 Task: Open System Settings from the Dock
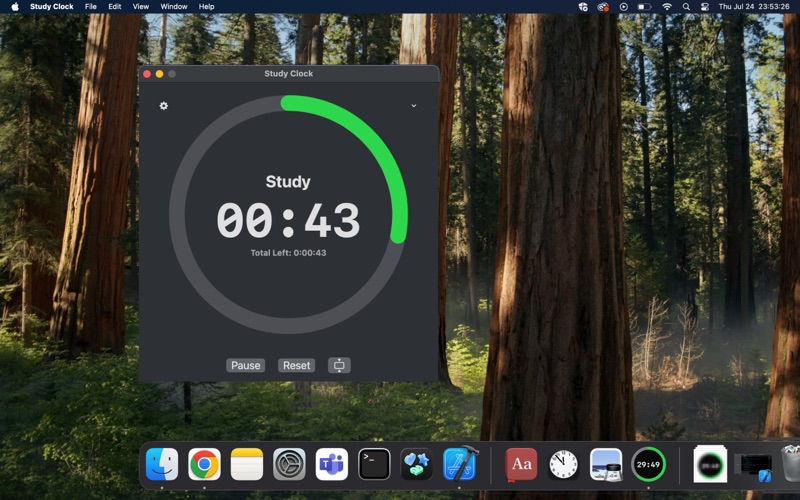(x=289, y=464)
